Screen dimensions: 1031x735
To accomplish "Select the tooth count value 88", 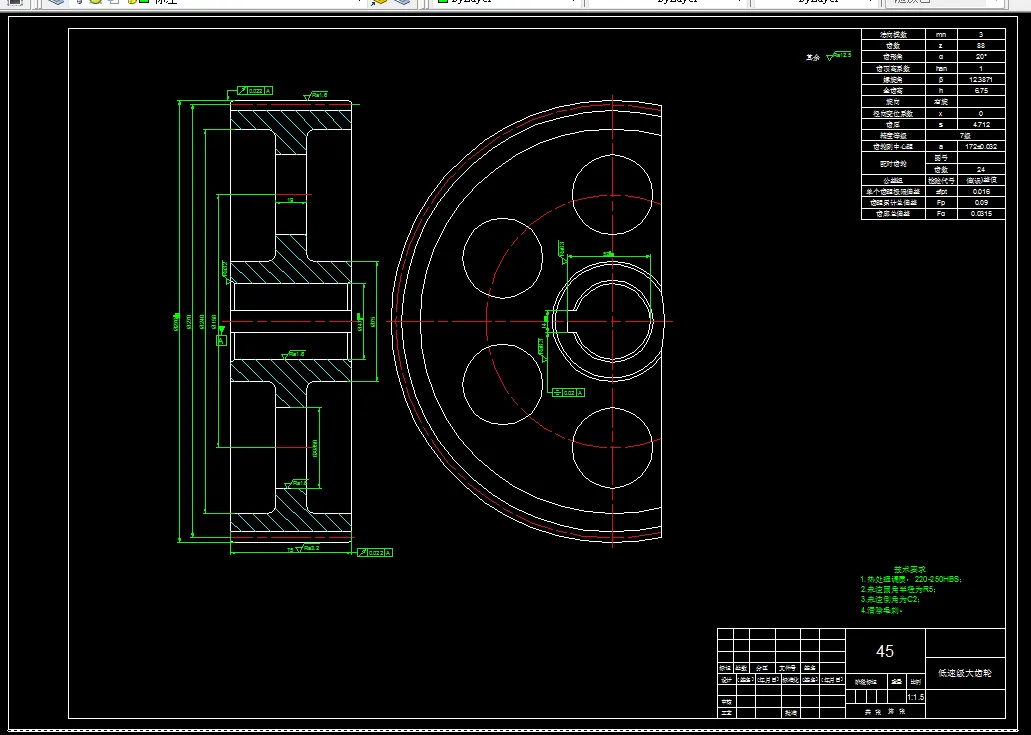I will (x=981, y=45).
